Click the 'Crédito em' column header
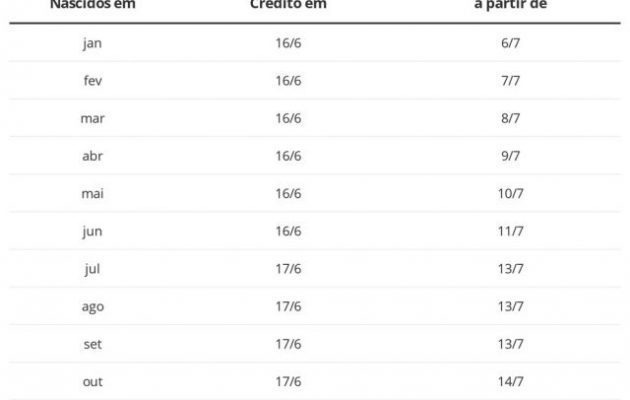630x400 pixels. [288, 5]
